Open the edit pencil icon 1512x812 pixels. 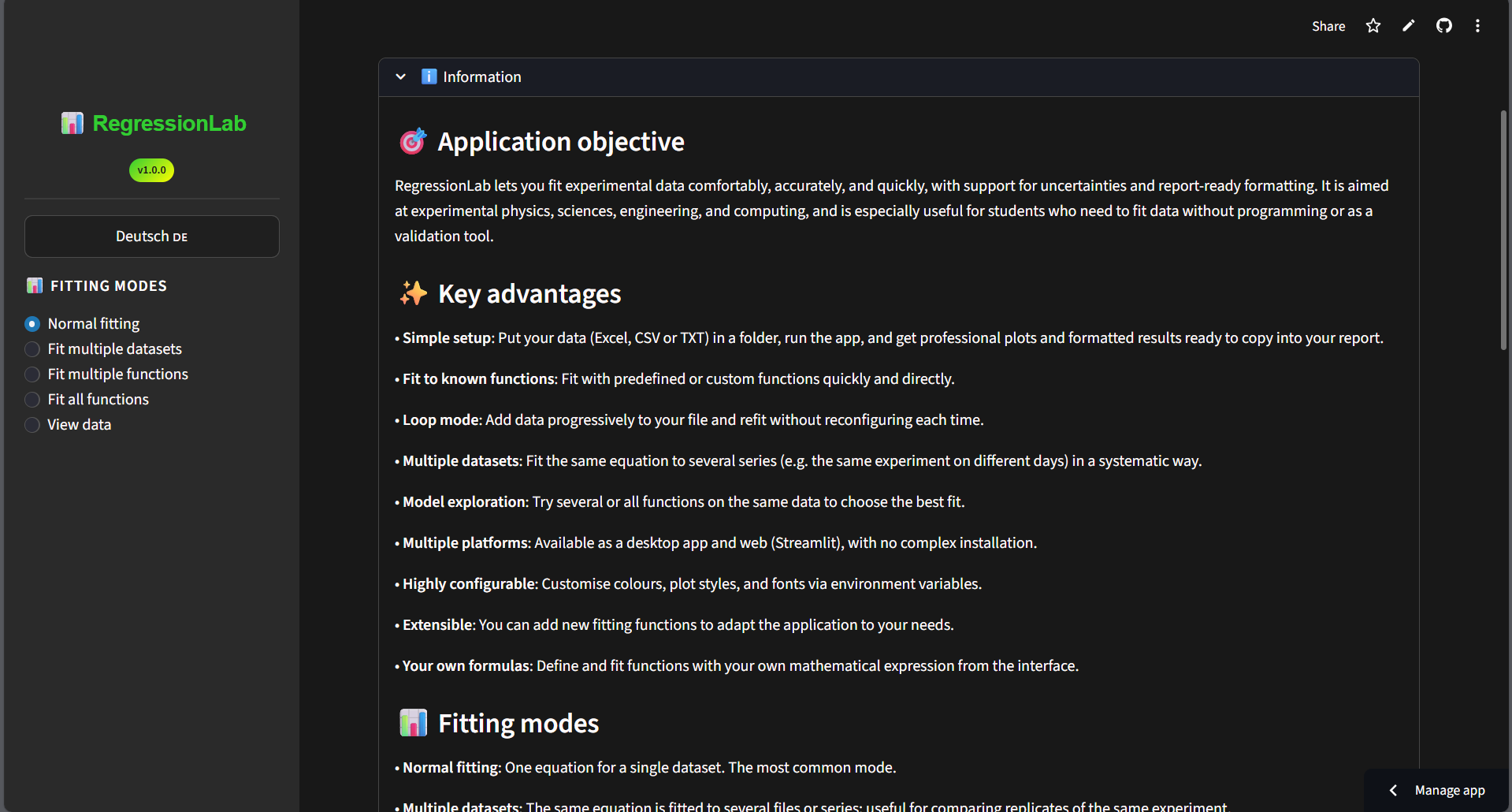[1409, 26]
